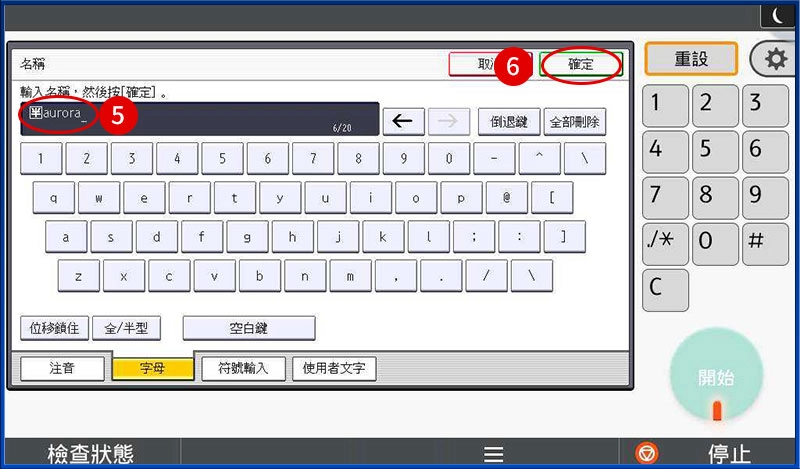Tap the right bracket ] key

[x=564, y=237]
